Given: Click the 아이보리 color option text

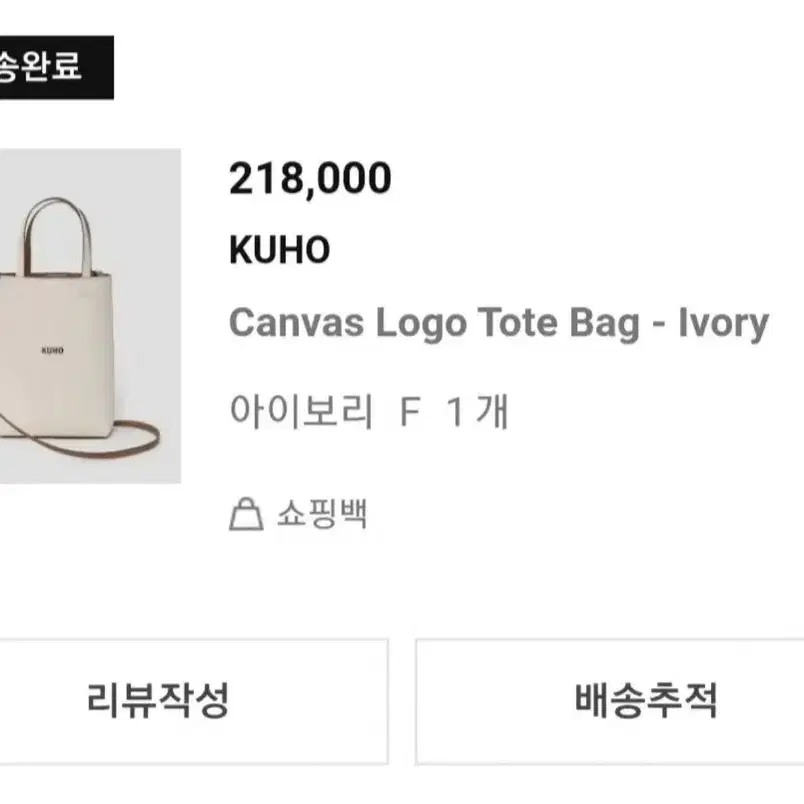Looking at the screenshot, I should (x=301, y=411).
